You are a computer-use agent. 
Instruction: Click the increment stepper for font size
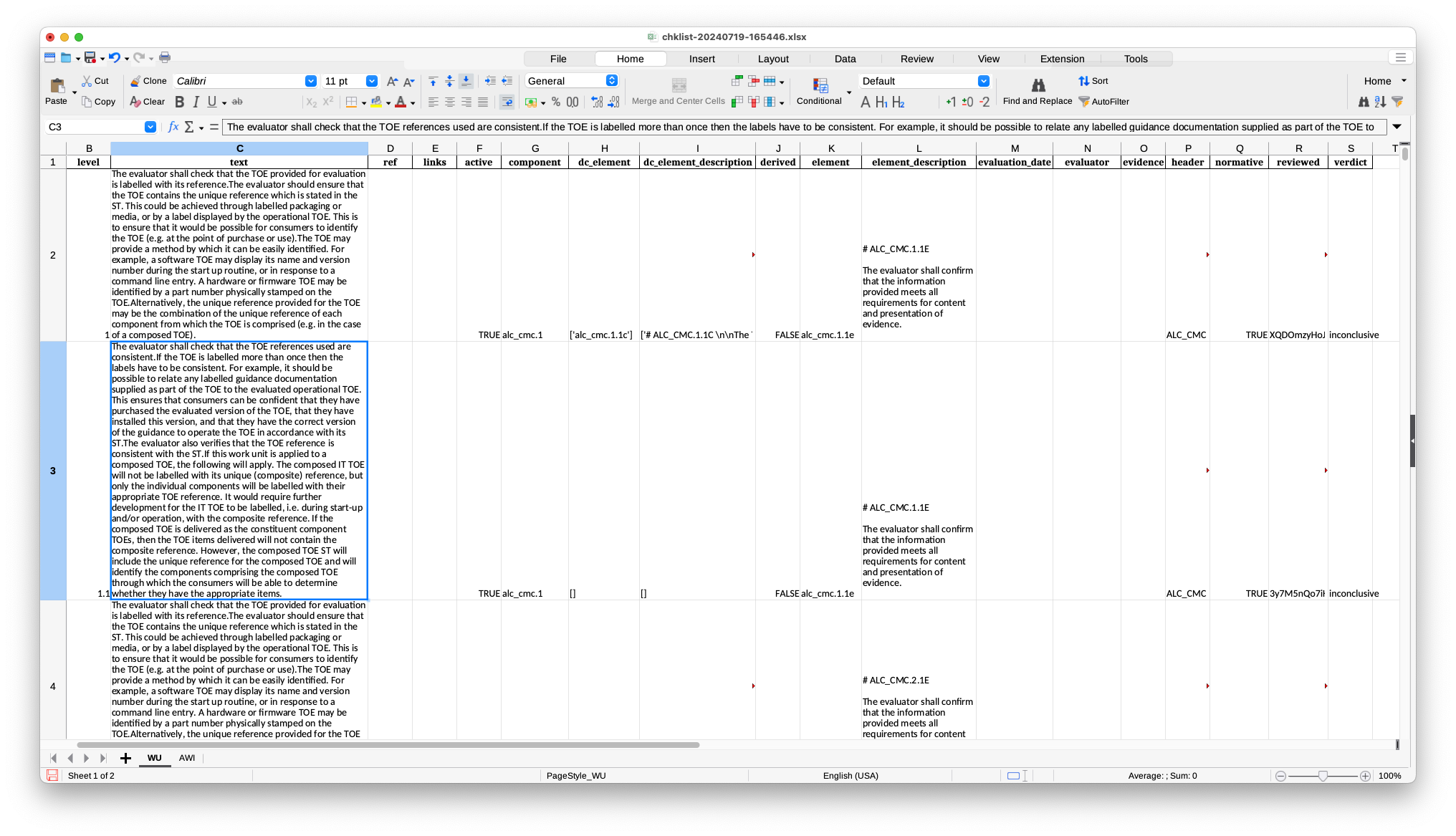(x=392, y=81)
